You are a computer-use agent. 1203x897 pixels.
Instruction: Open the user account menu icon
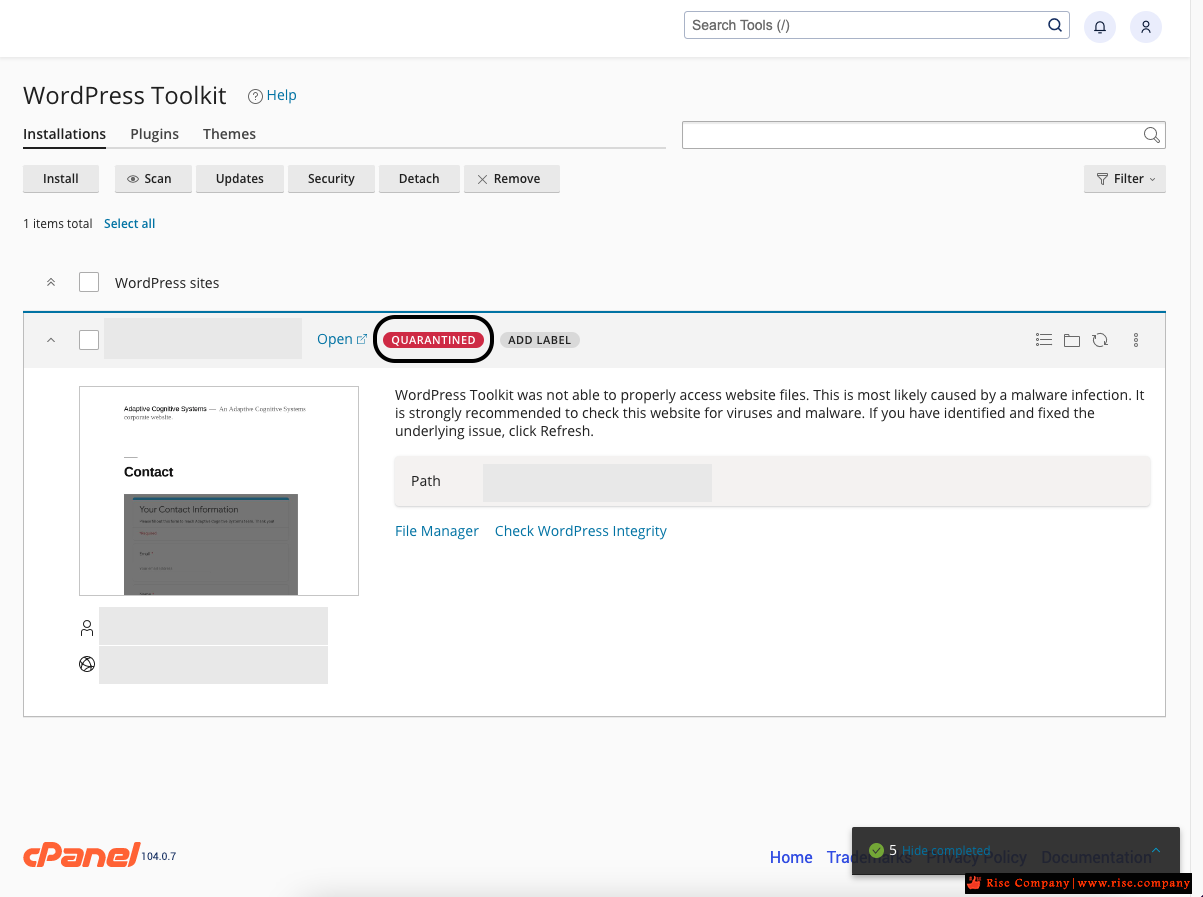point(1146,27)
